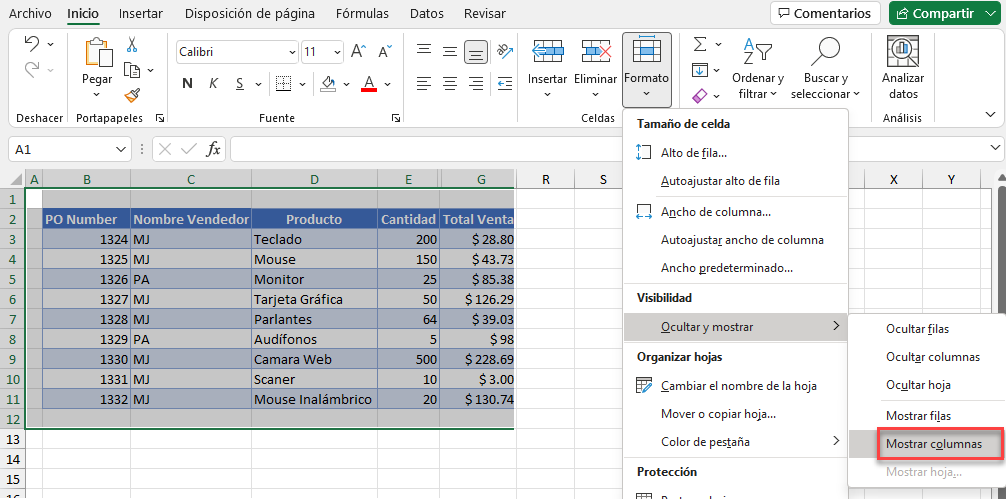Align text to the left
Screen dimensions: 1006x499
click(423, 83)
